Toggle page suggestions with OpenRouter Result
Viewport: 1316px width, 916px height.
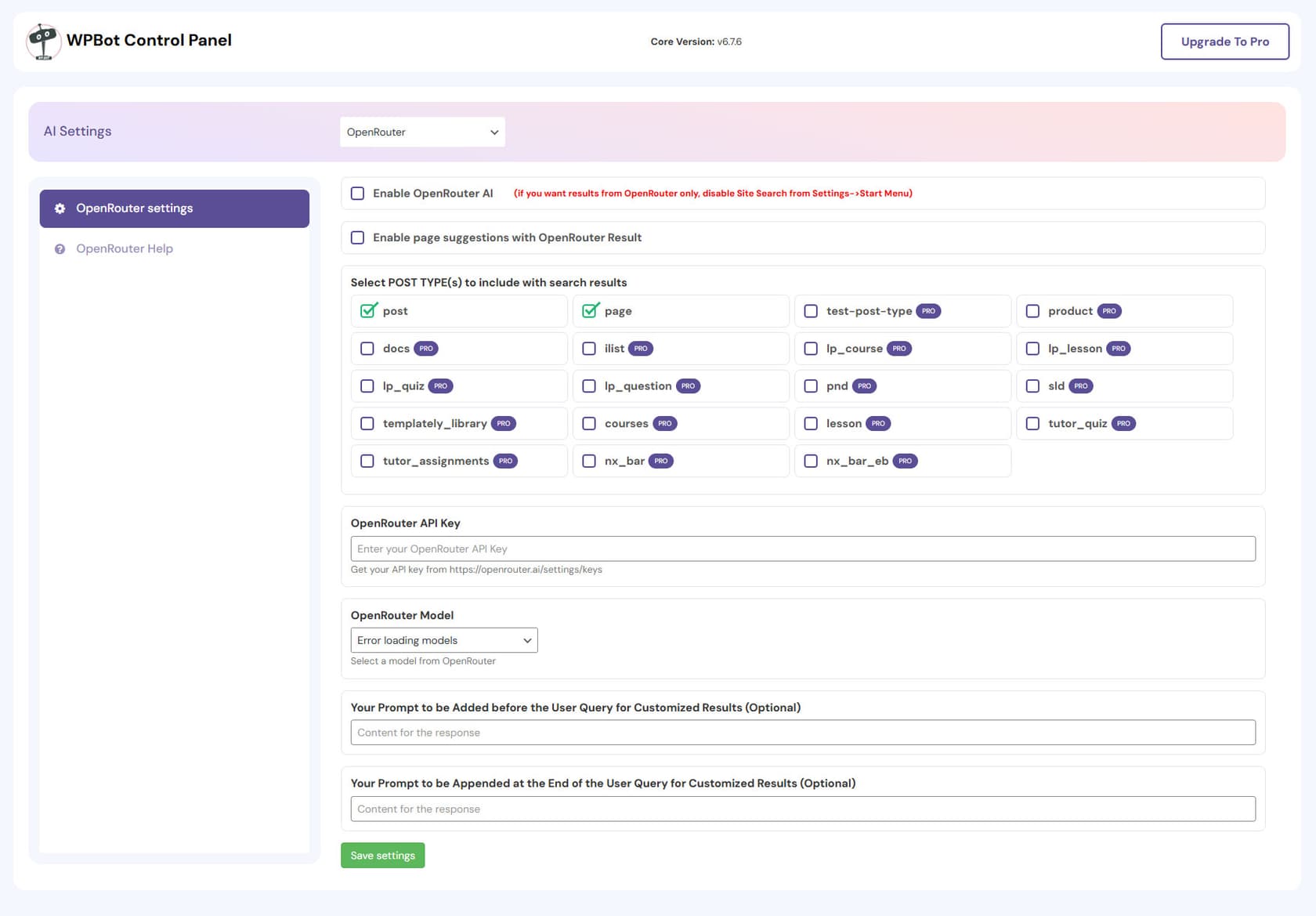(357, 237)
